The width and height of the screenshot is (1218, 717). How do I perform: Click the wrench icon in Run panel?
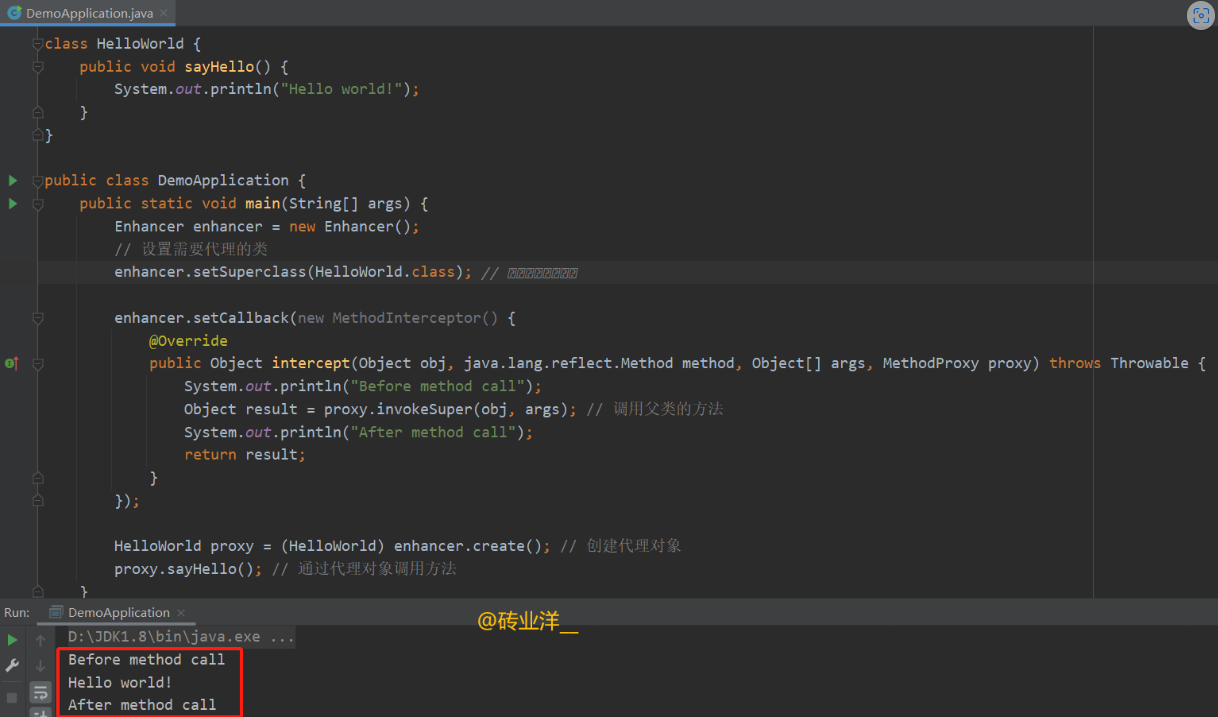coord(12,665)
